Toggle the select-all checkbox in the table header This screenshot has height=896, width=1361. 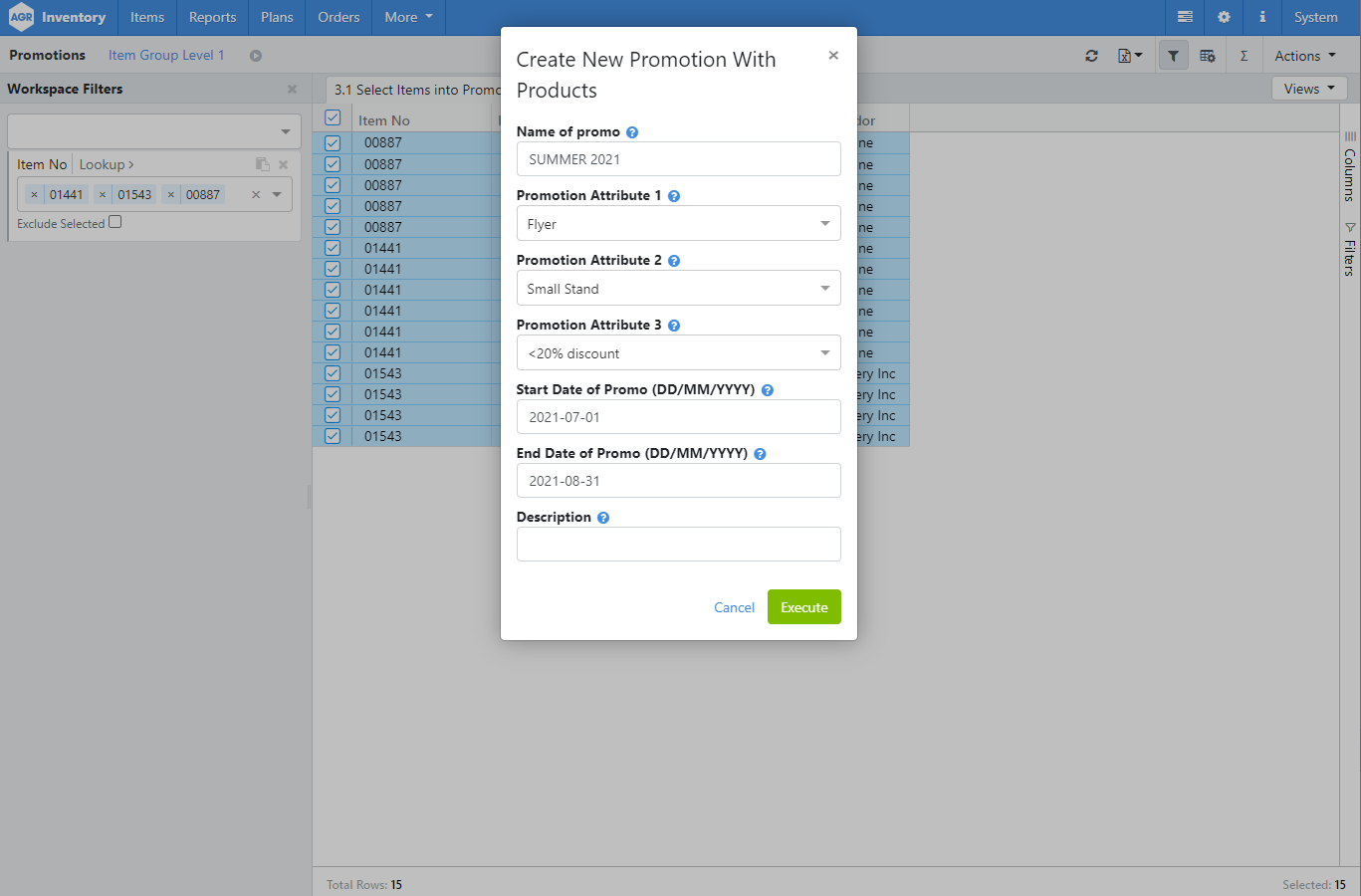pyautogui.click(x=333, y=118)
